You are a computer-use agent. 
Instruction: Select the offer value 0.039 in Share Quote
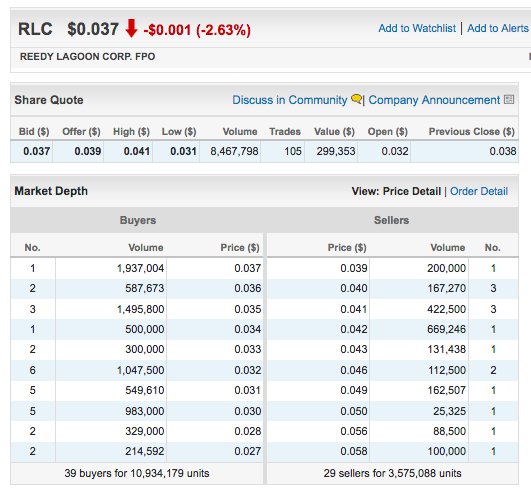(x=88, y=151)
